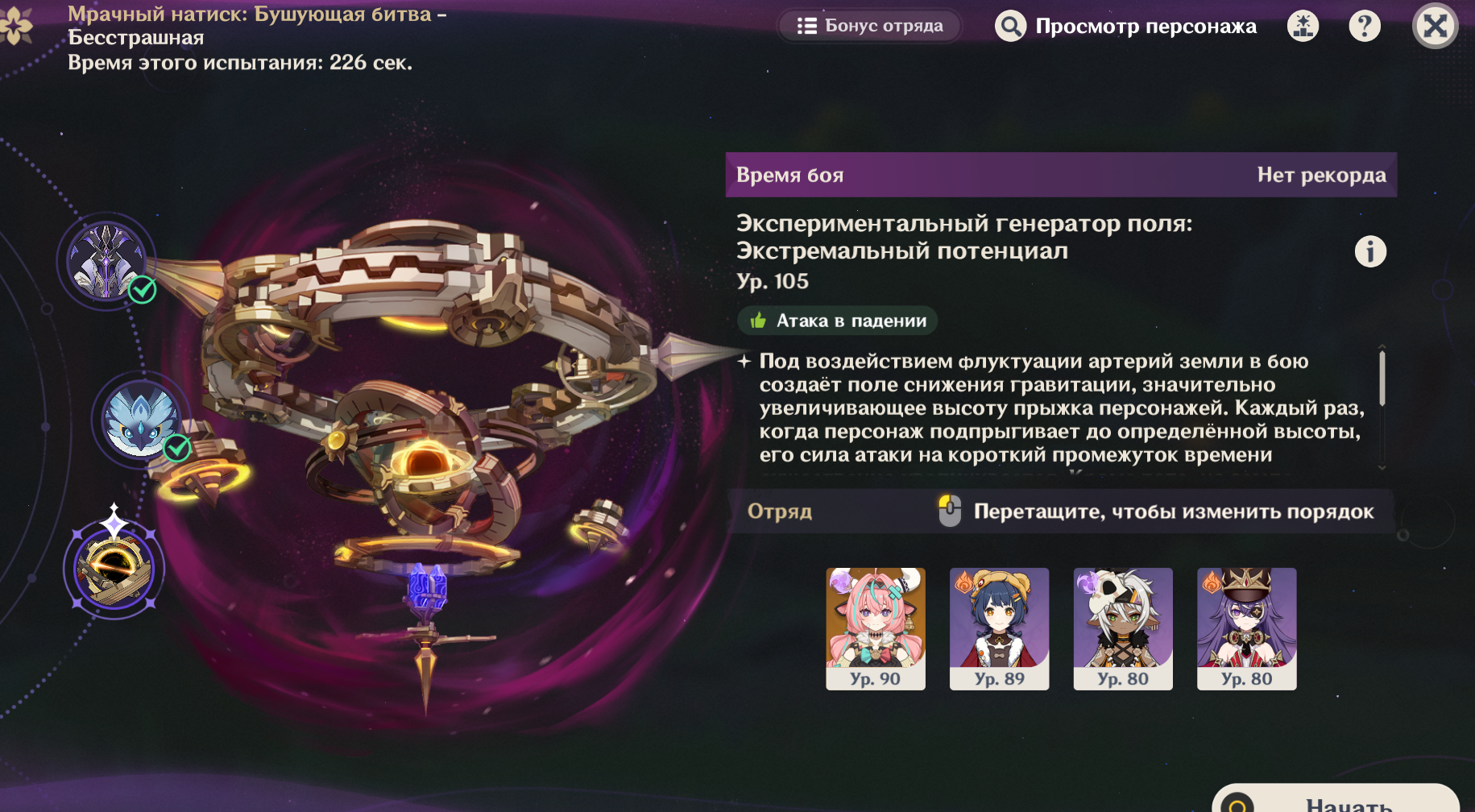Click the description scrollbar handle
Viewport: 1475px width, 812px height.
(1382, 379)
